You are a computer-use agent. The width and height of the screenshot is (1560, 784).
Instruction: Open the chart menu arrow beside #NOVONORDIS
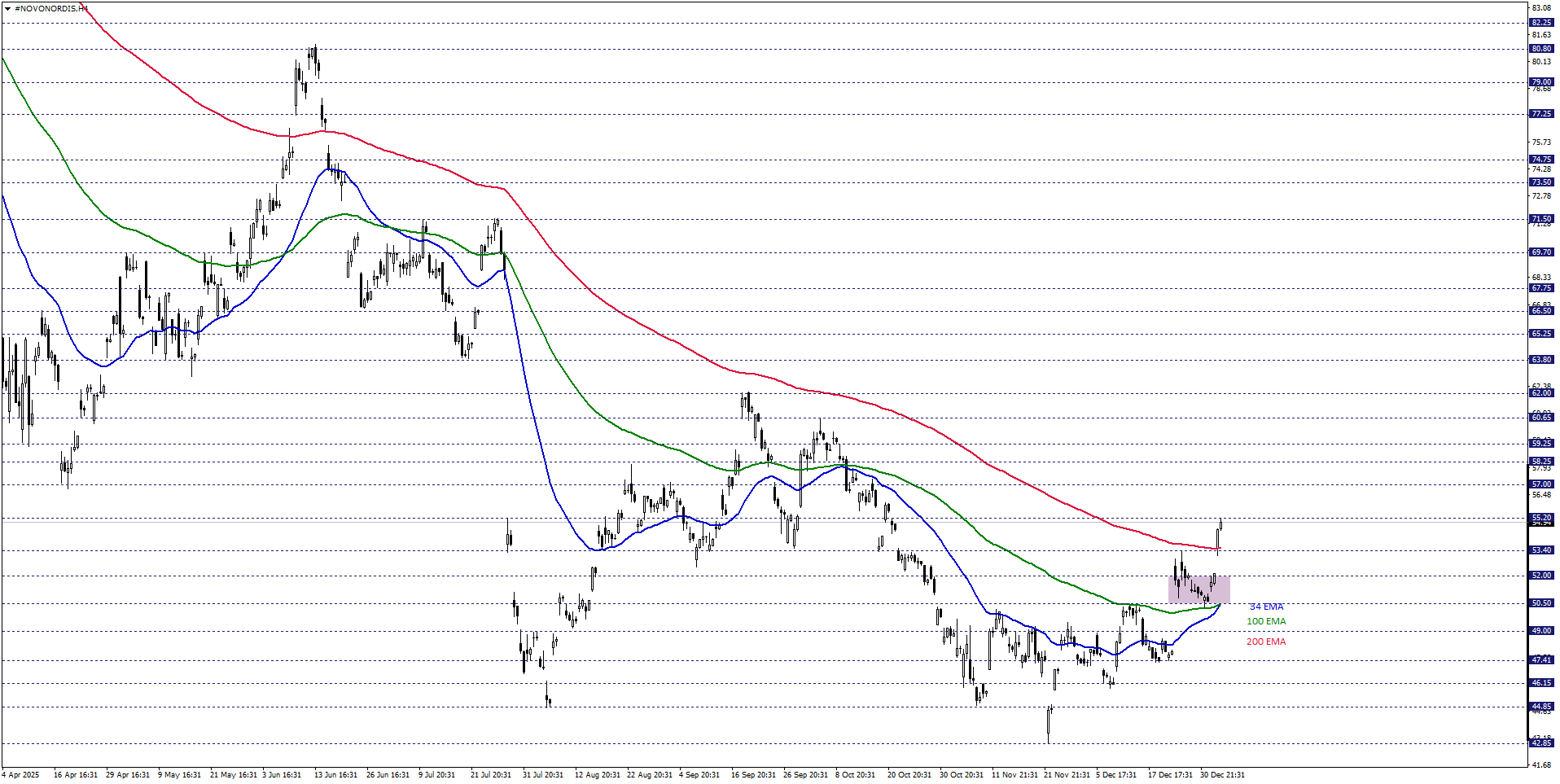(x=7, y=9)
